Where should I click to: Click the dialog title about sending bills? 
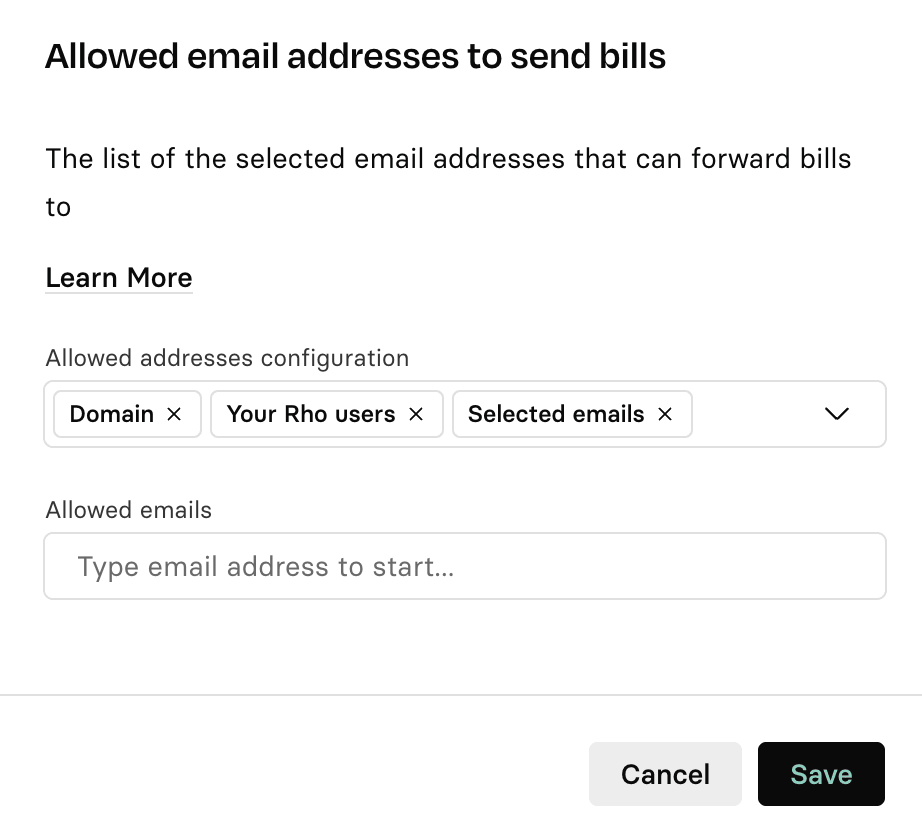point(356,57)
